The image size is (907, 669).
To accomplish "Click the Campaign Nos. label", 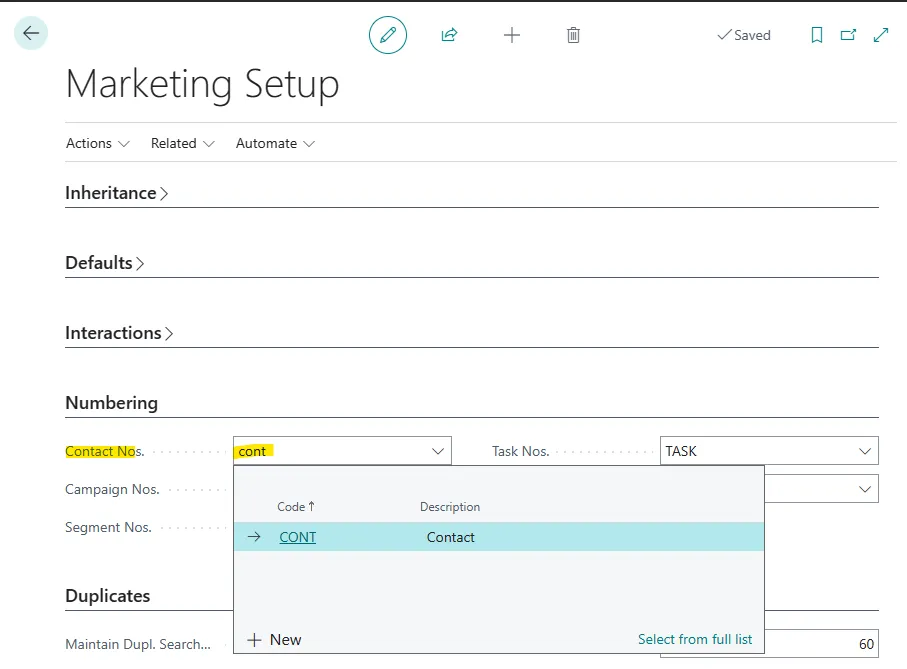I will pyautogui.click(x=112, y=489).
